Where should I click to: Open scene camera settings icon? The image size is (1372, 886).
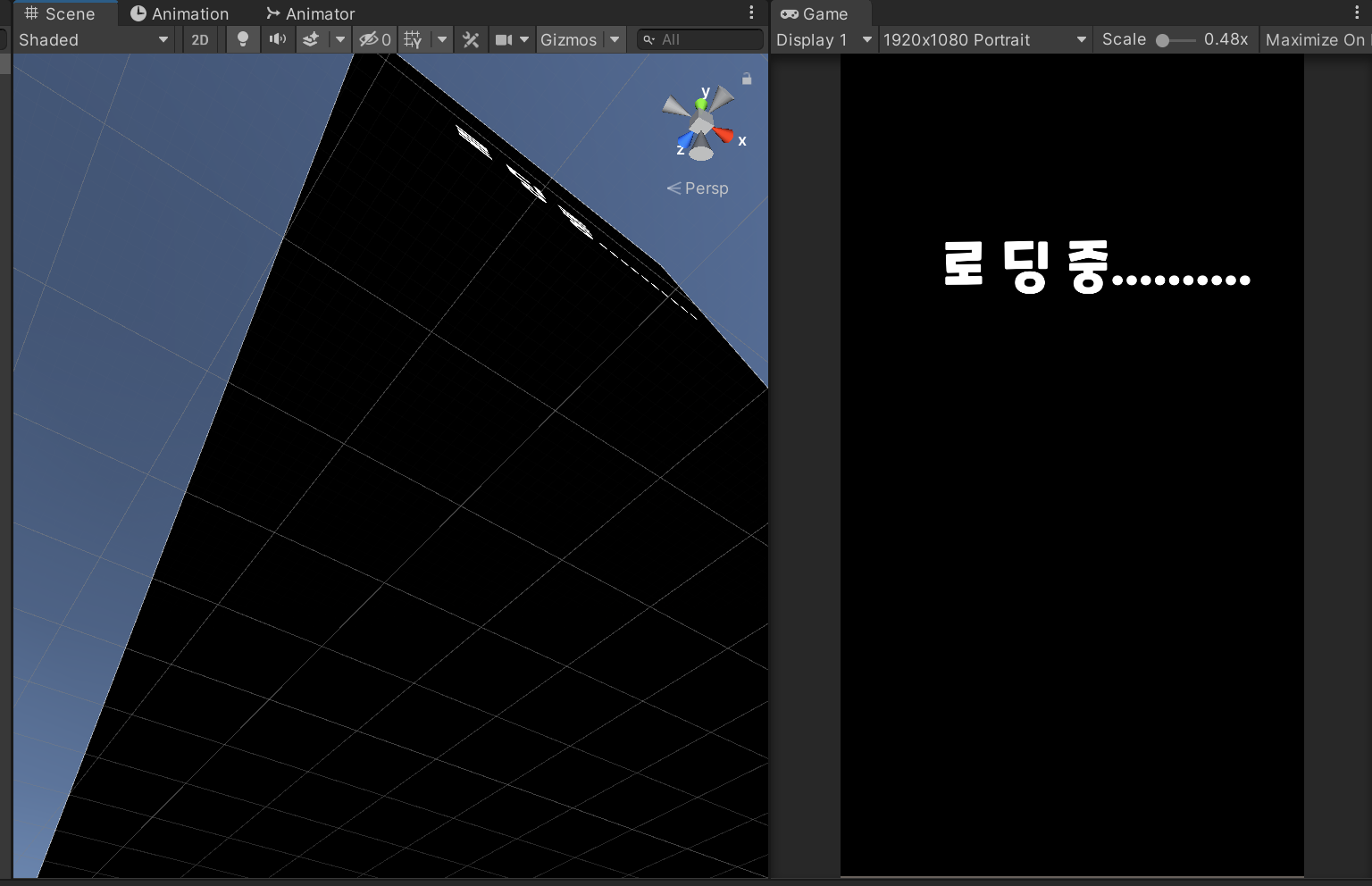[504, 39]
